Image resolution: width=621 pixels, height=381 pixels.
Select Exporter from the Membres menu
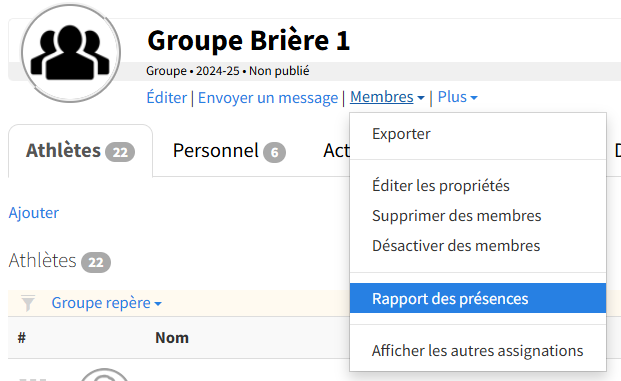[x=478, y=134]
